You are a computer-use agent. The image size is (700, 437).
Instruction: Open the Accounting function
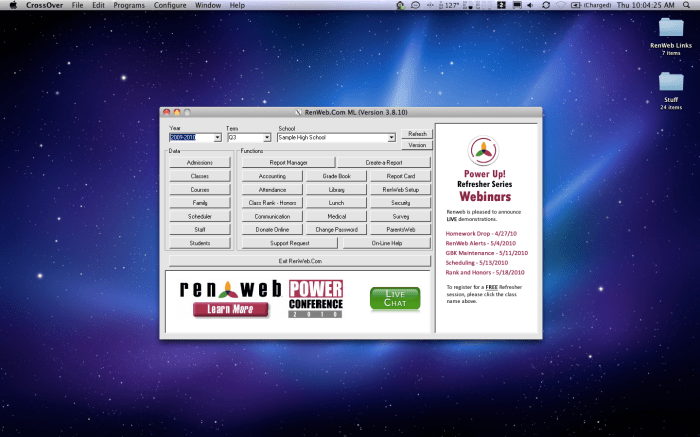tap(272, 176)
